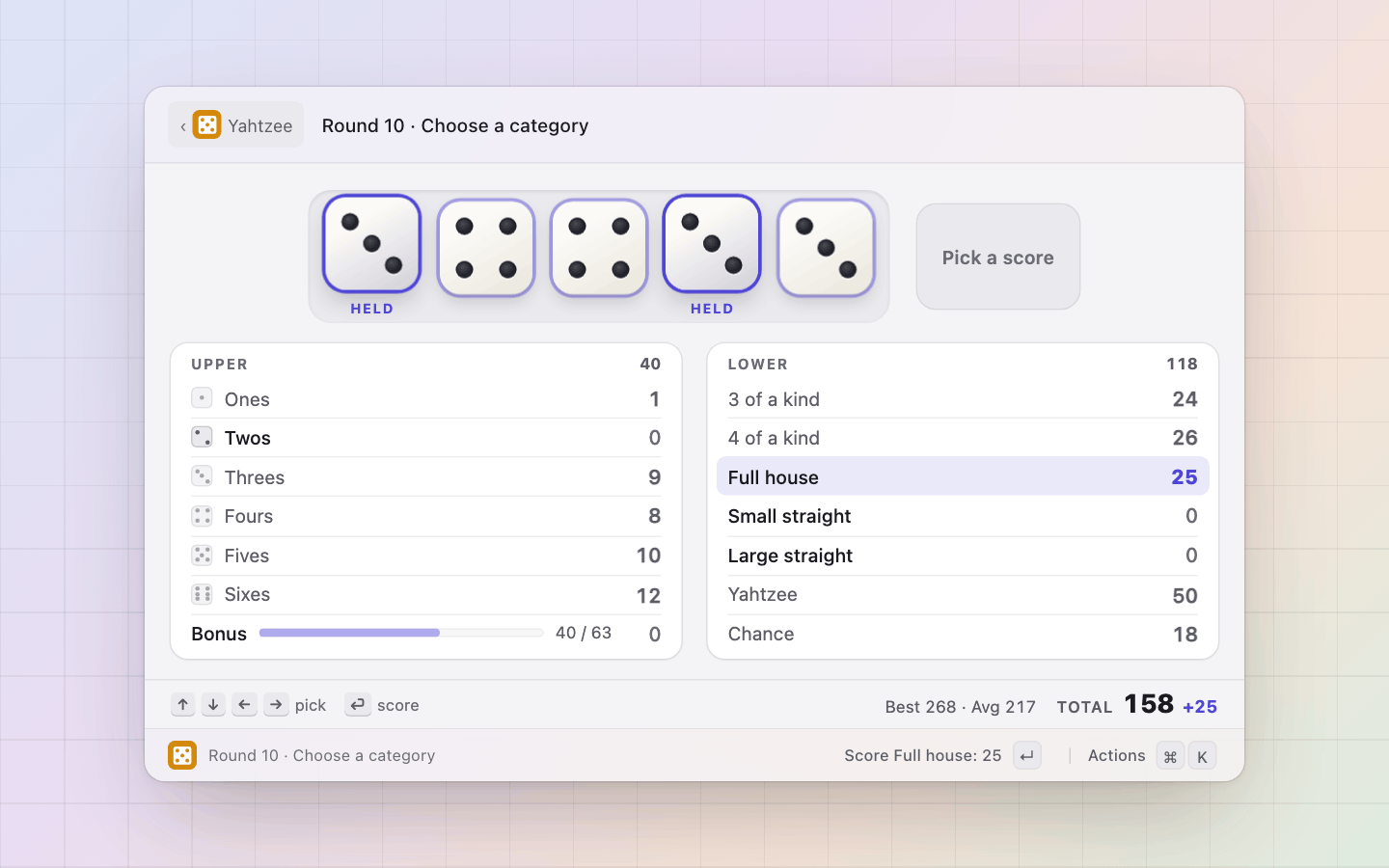Hold the second die showing four
The width and height of the screenshot is (1389, 868).
tap(486, 248)
